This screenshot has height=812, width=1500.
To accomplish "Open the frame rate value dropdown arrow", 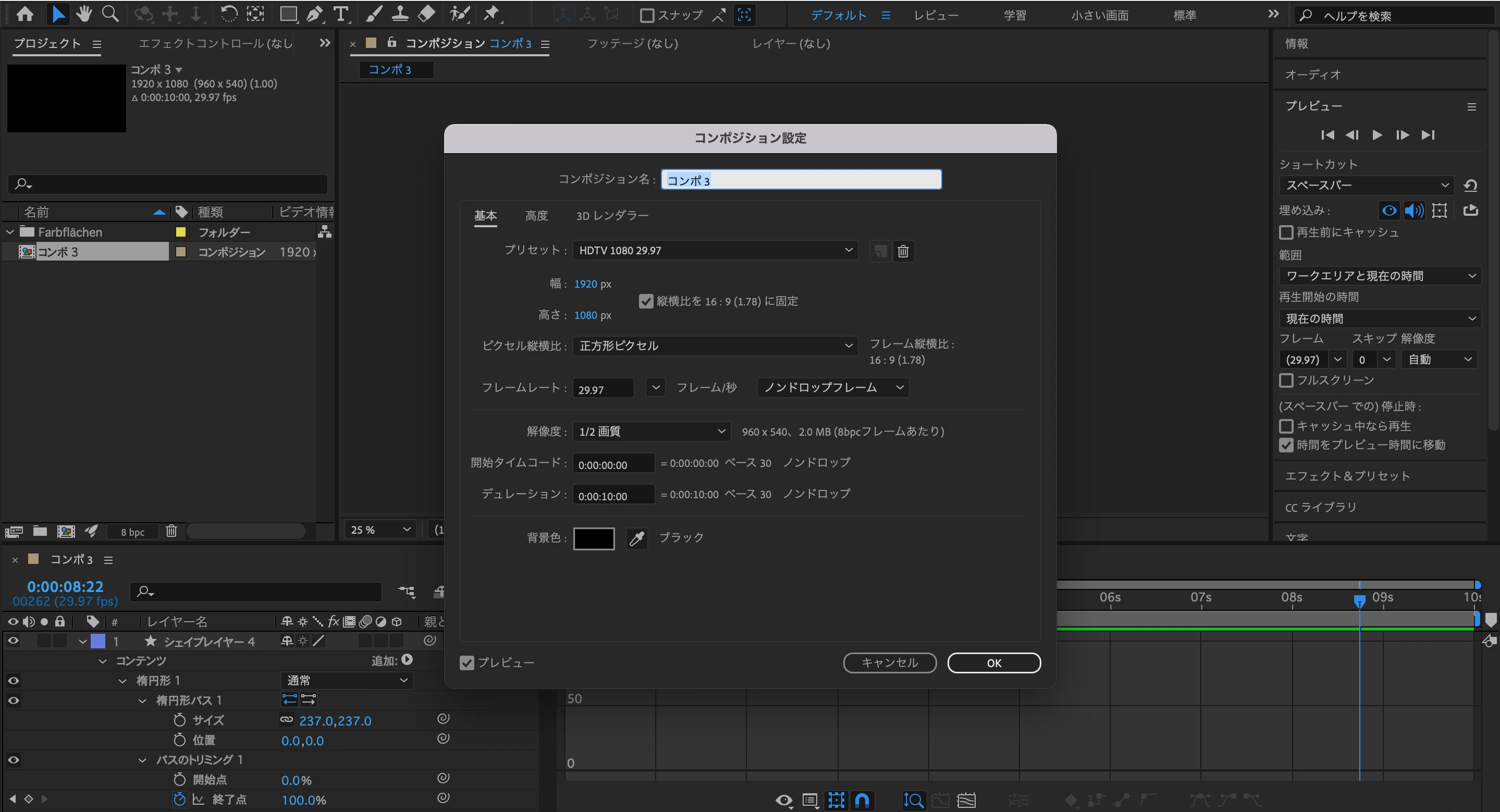I will coord(656,387).
